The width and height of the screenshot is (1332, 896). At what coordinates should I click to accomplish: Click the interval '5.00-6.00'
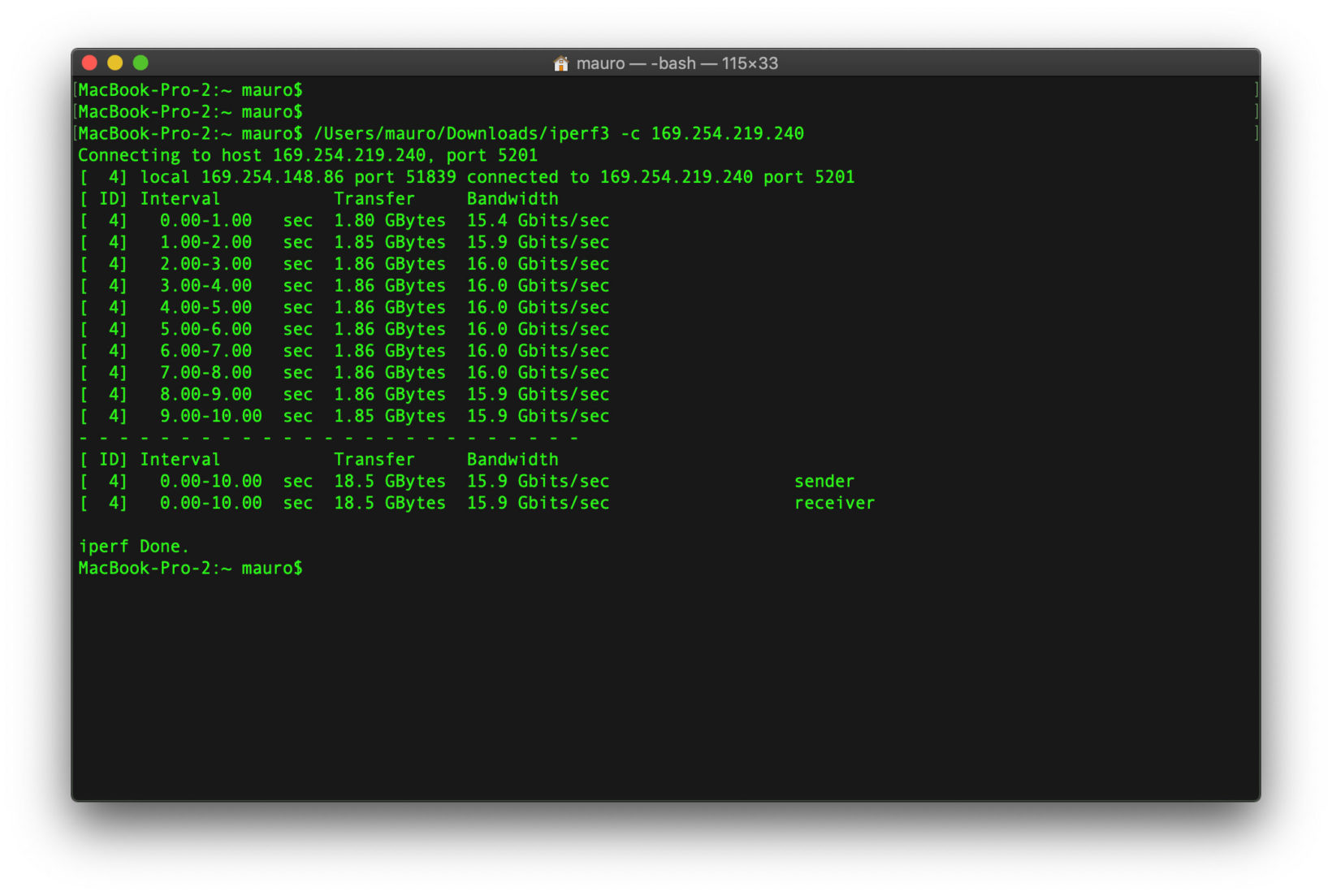pos(205,329)
